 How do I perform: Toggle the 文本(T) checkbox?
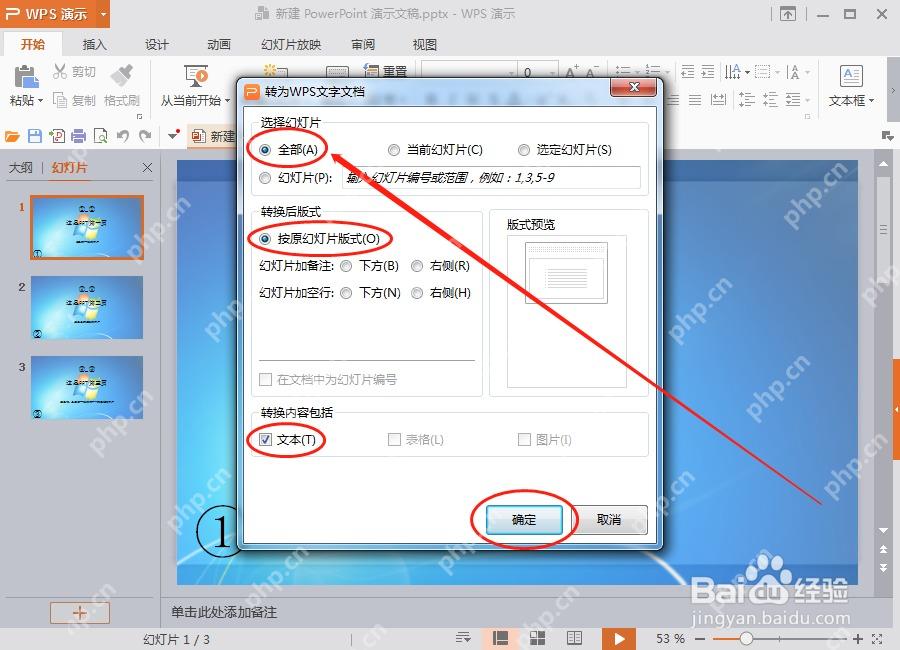click(265, 440)
